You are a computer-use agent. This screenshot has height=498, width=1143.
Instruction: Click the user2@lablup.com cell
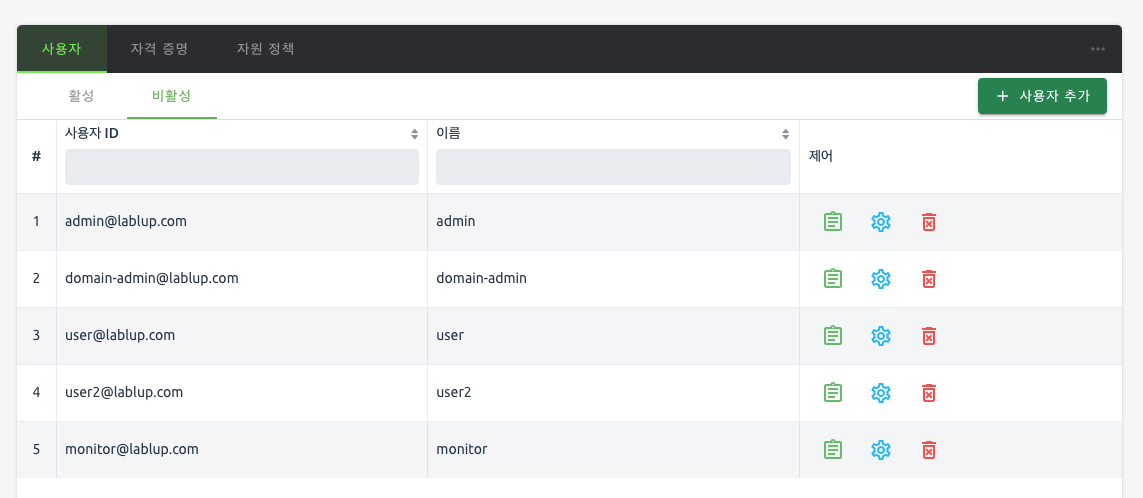(x=242, y=392)
